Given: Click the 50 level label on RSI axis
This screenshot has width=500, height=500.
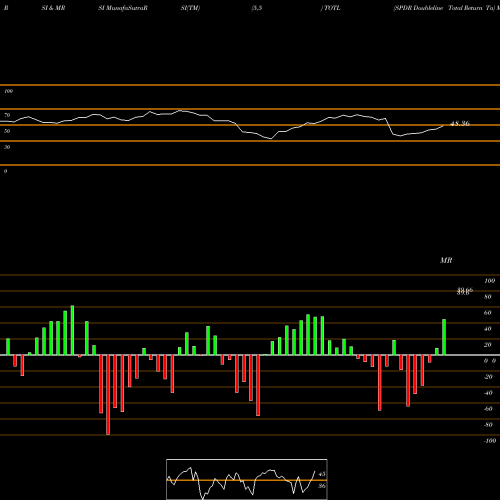Looking at the screenshot, I should click(x=7, y=131).
